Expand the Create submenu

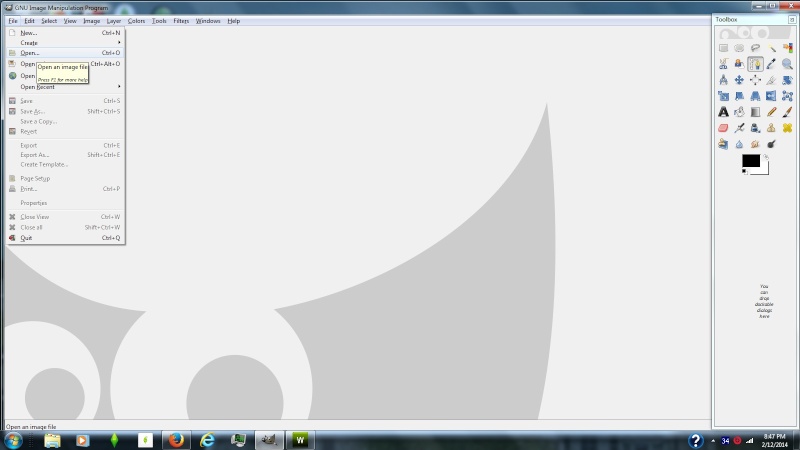click(x=65, y=43)
